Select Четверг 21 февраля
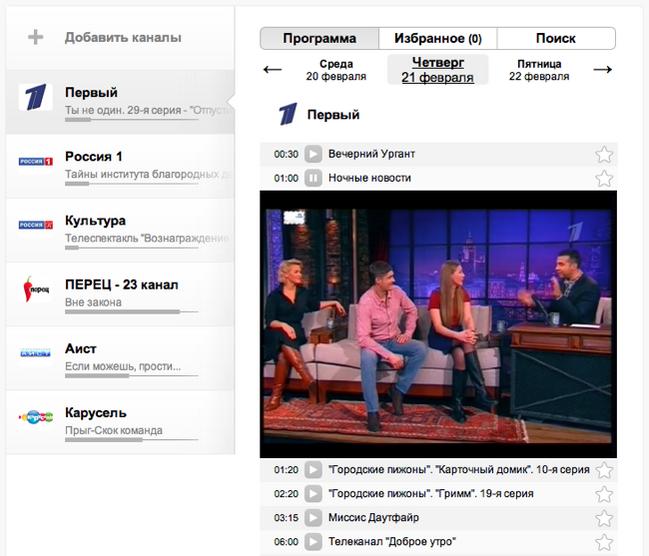This screenshot has height=556, width=649. click(437, 70)
